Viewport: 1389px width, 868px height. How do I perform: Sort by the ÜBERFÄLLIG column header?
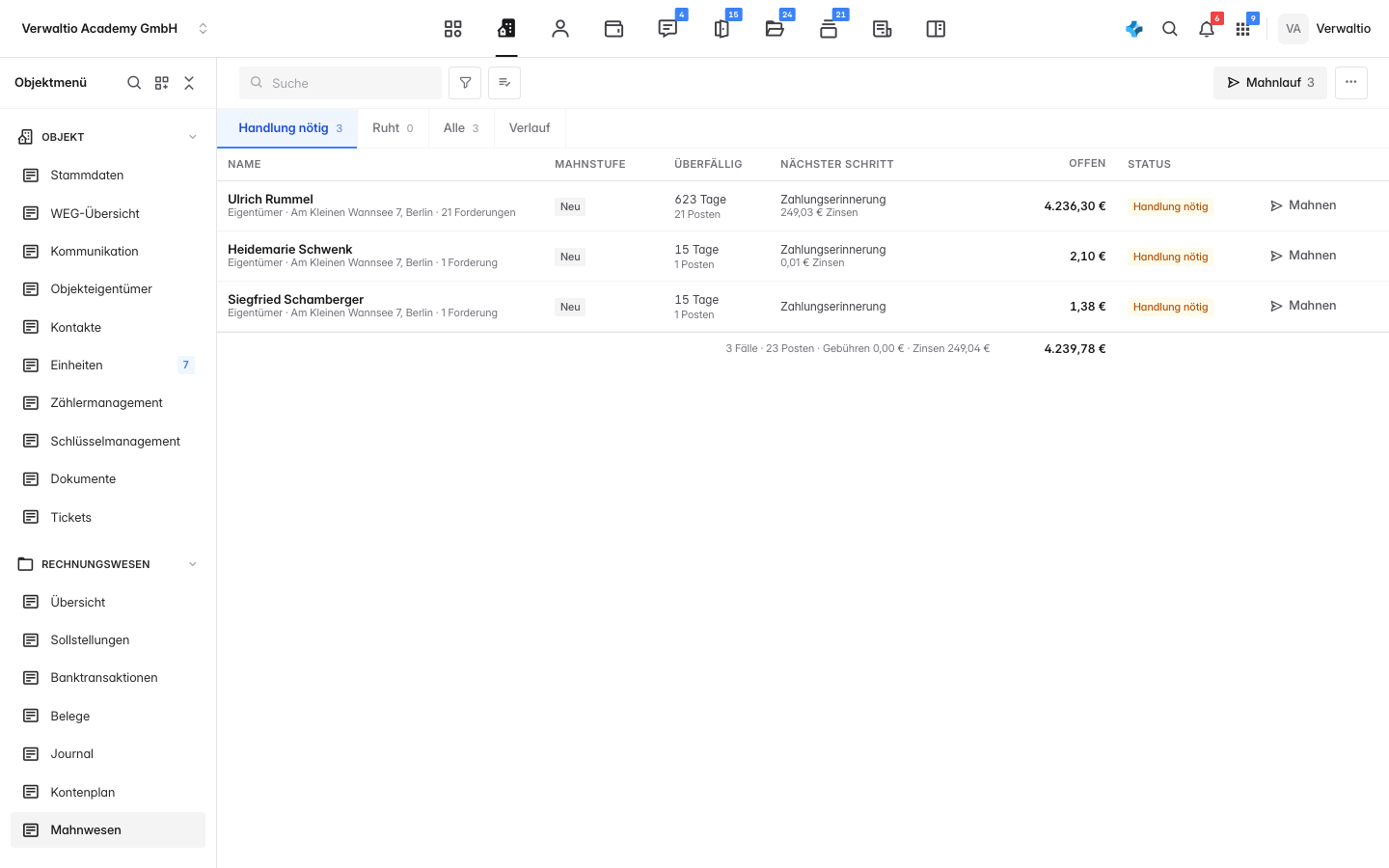point(708,164)
